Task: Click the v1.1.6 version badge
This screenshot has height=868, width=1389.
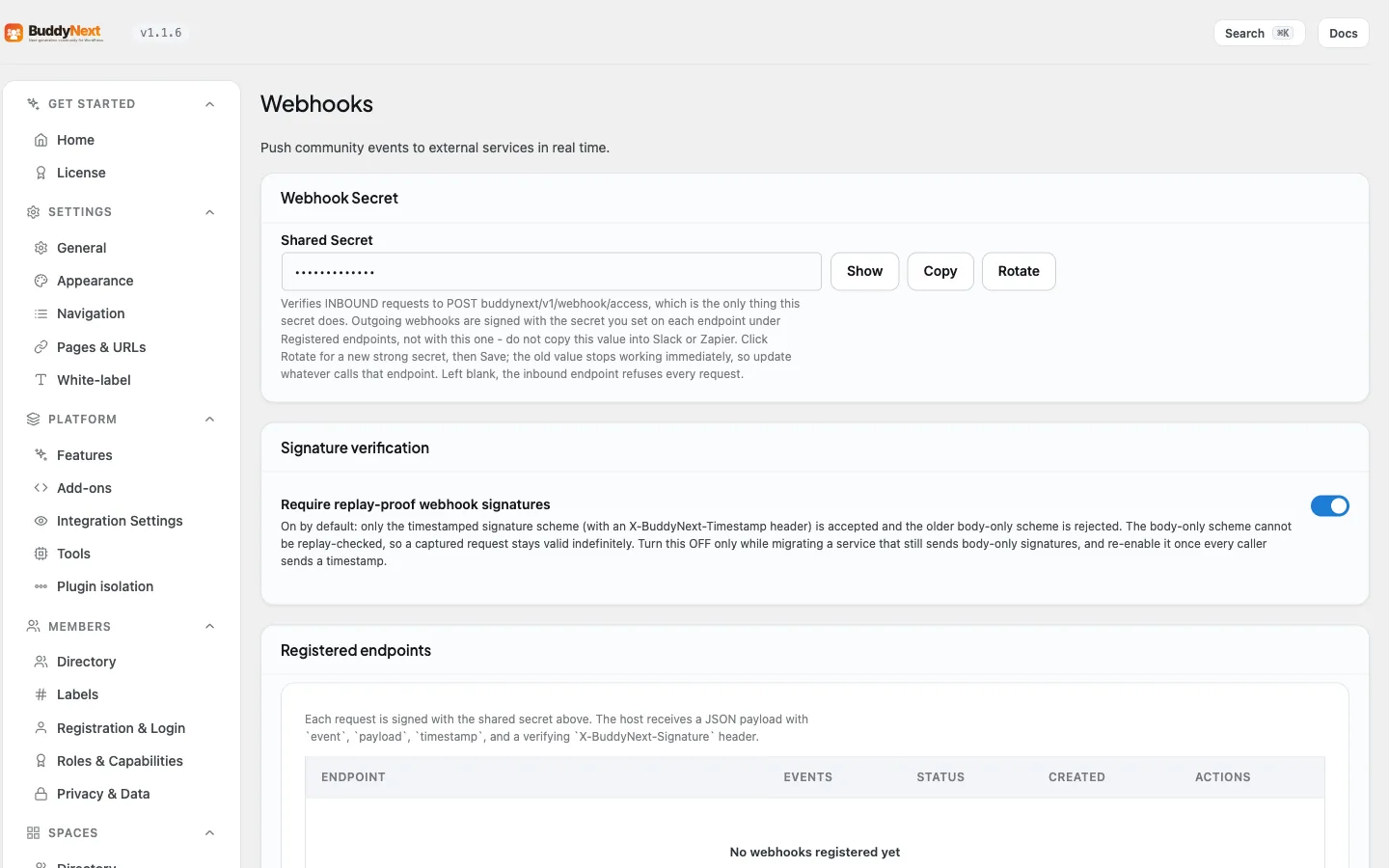Action: [161, 33]
